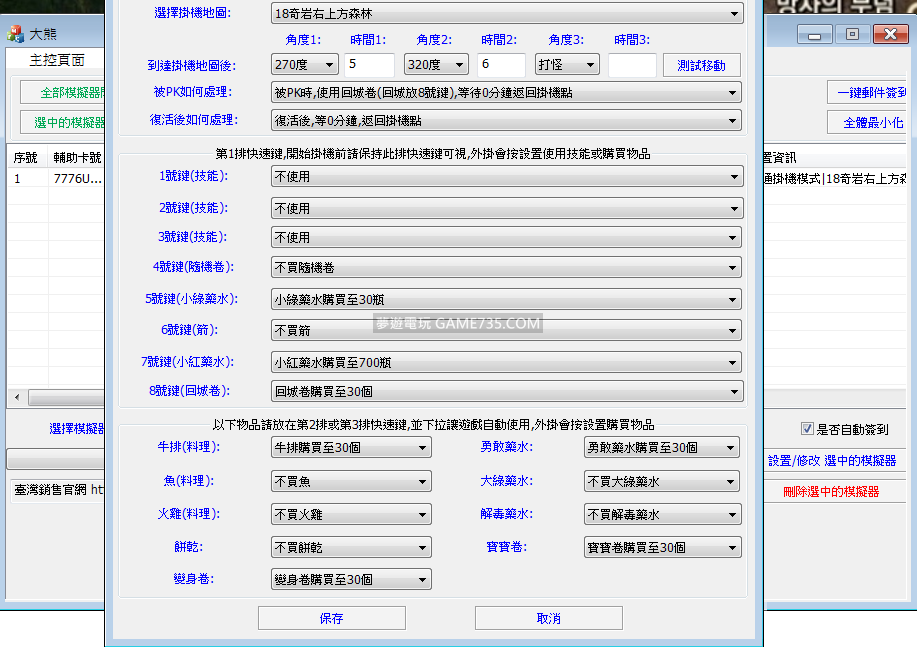Expand the 寶寶卷 purchase dropdown
917x647 pixels.
(x=662, y=547)
